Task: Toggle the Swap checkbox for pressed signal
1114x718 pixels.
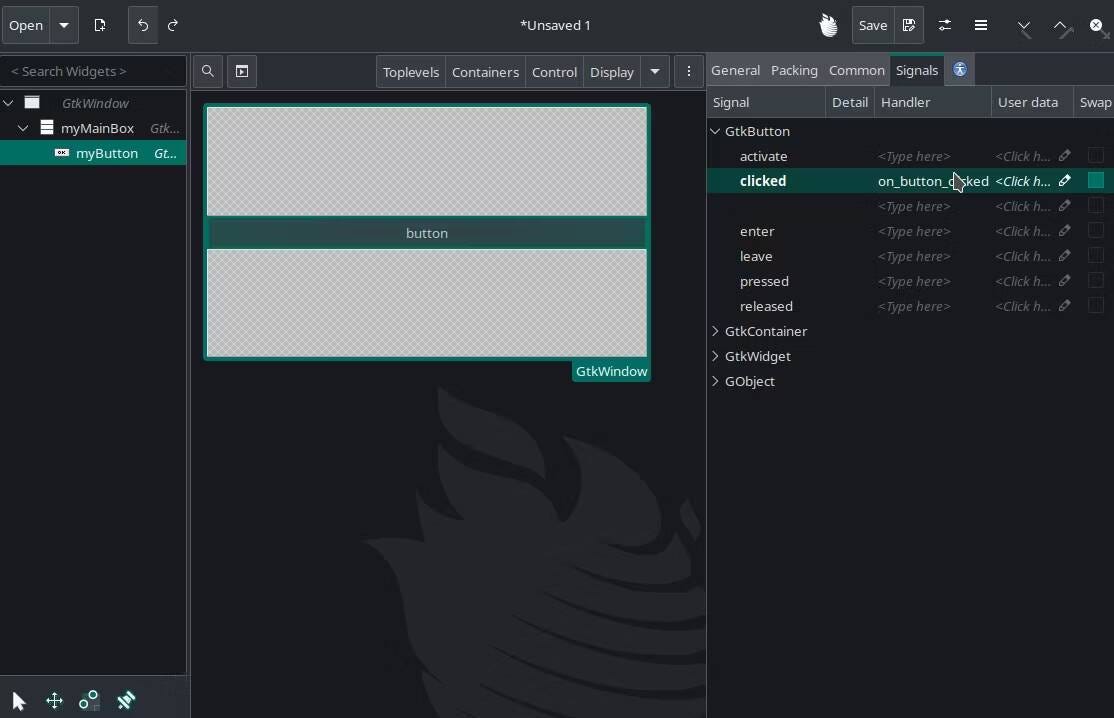Action: tap(1095, 281)
